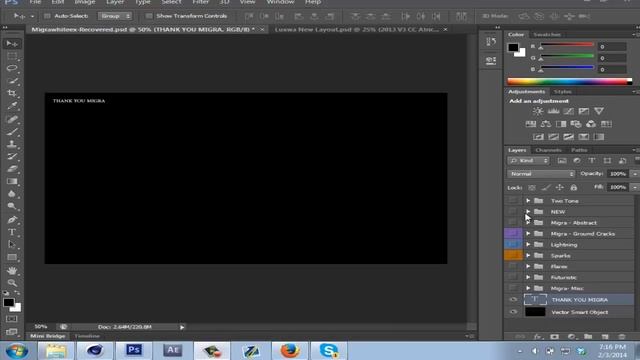
Task: Toggle visibility of Migra - Ground Cracks group
Action: tap(513, 233)
